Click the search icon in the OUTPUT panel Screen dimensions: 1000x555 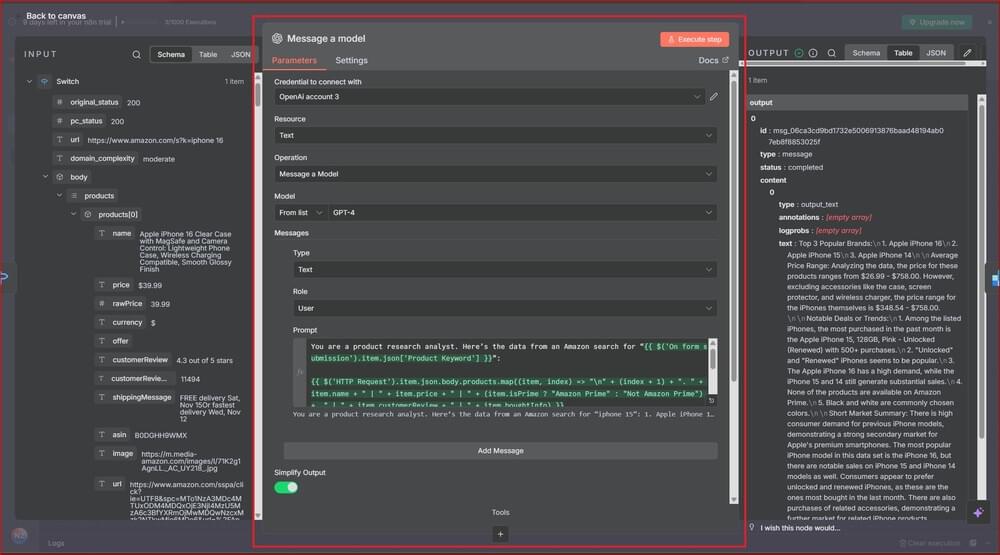click(830, 53)
